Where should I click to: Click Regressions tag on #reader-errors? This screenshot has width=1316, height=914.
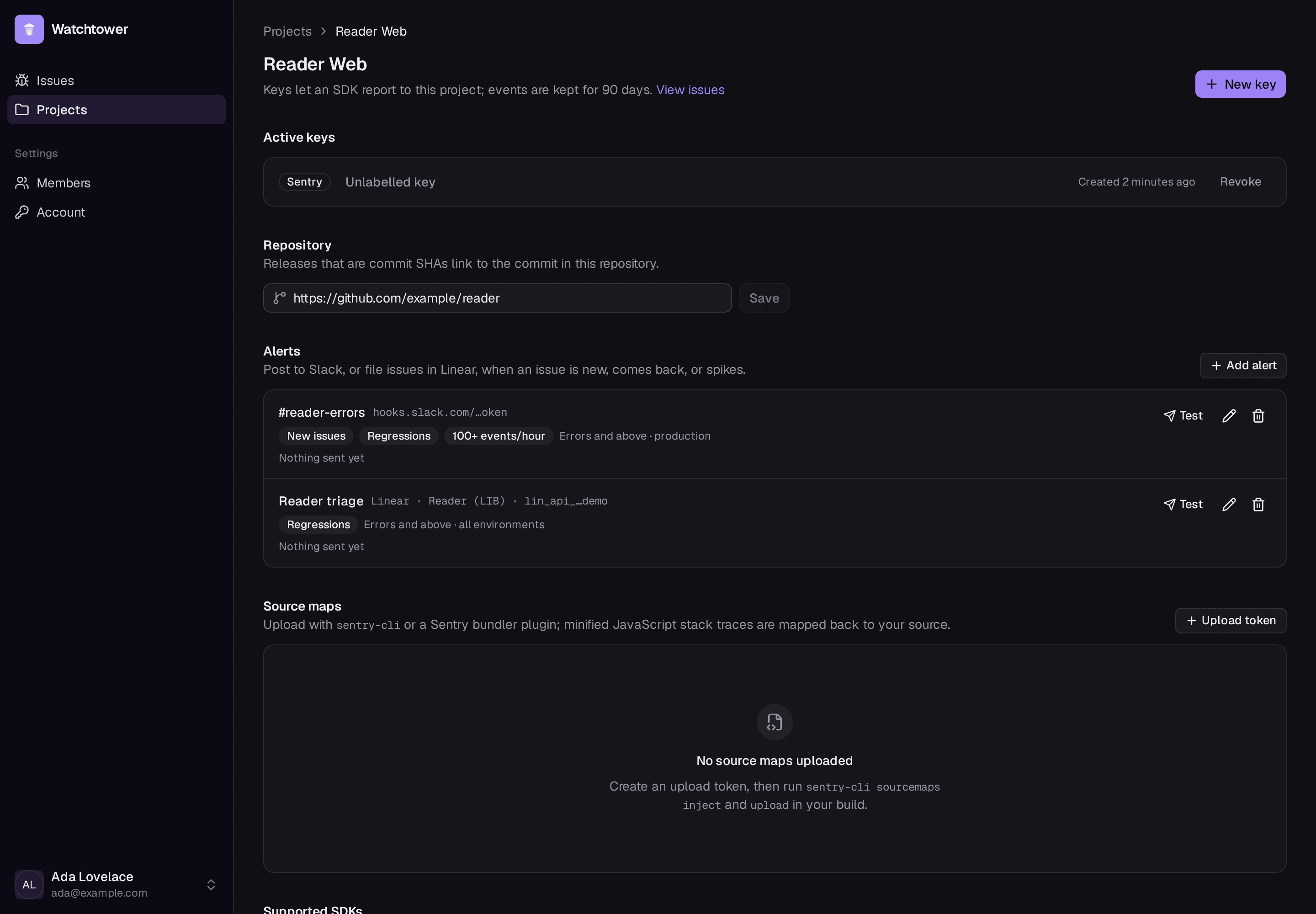click(x=398, y=436)
